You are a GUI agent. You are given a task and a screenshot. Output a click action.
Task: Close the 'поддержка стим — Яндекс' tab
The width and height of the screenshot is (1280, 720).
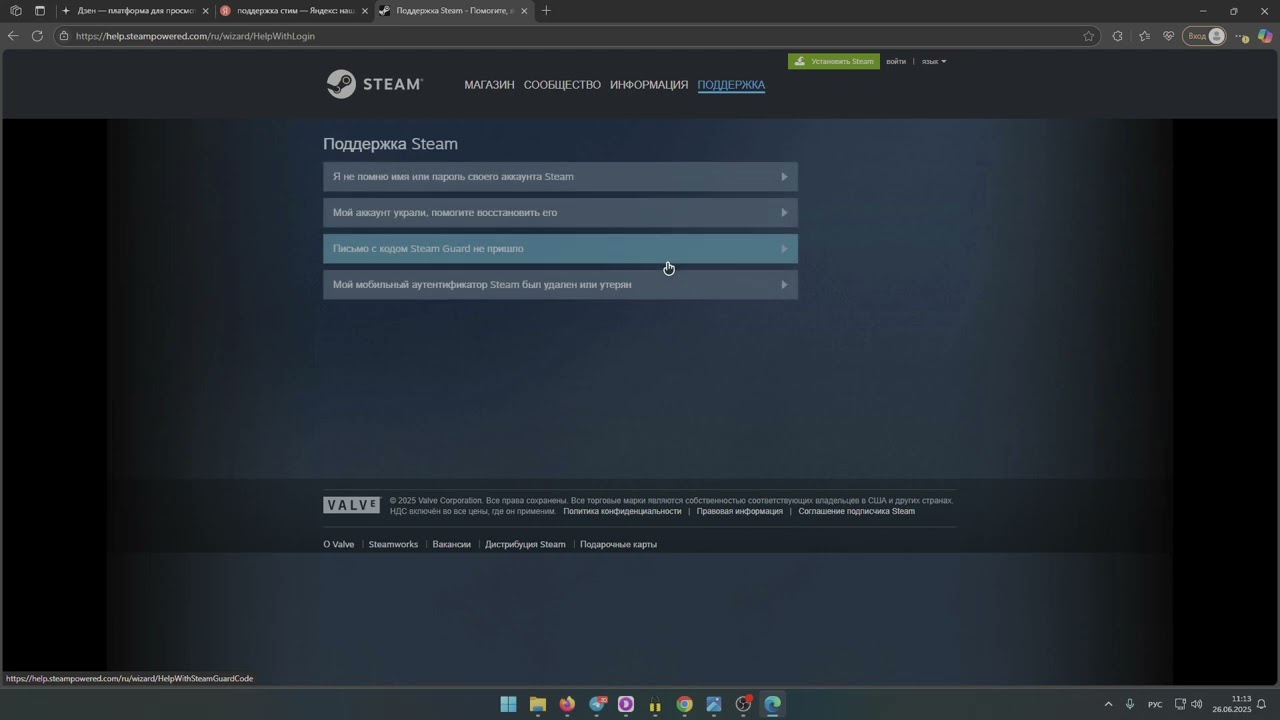click(364, 11)
